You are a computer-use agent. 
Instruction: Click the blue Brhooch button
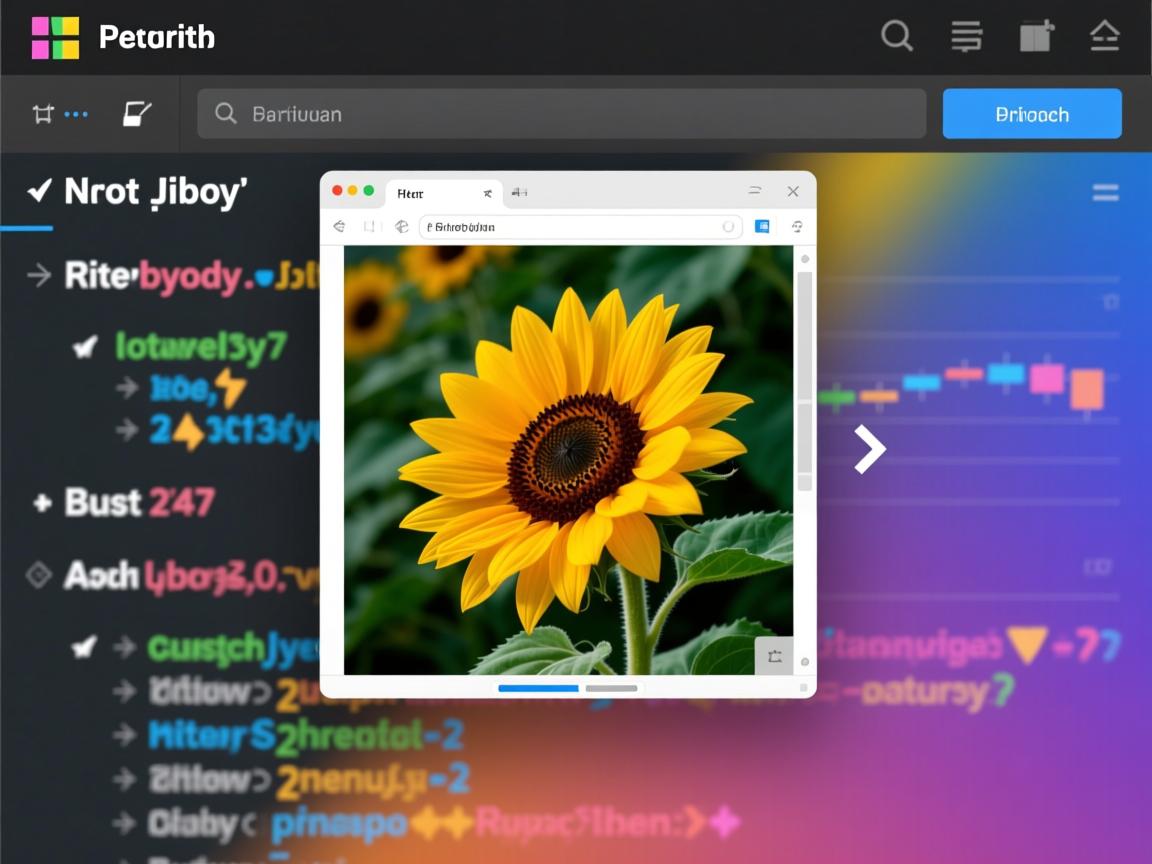click(1031, 114)
